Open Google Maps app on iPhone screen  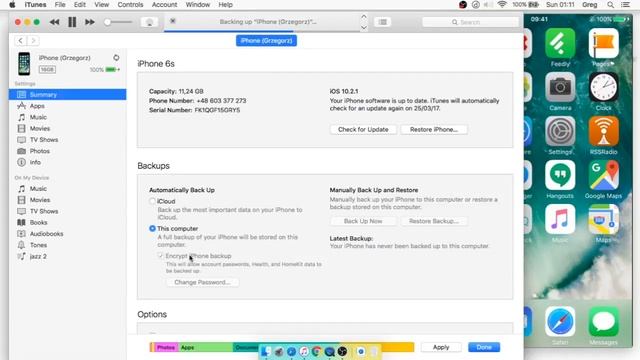coord(604,176)
